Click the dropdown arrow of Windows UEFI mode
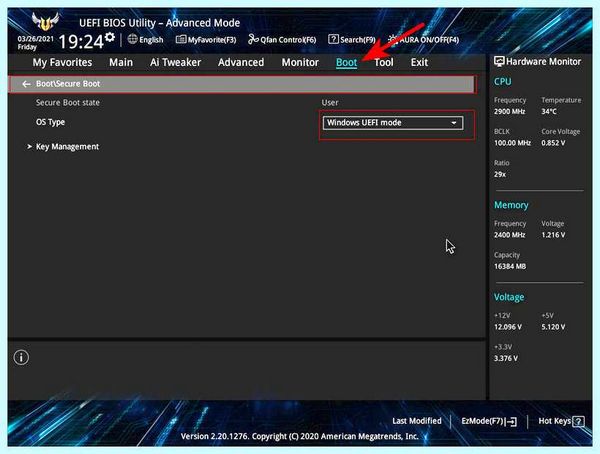This screenshot has height=454, width=600. tap(454, 123)
